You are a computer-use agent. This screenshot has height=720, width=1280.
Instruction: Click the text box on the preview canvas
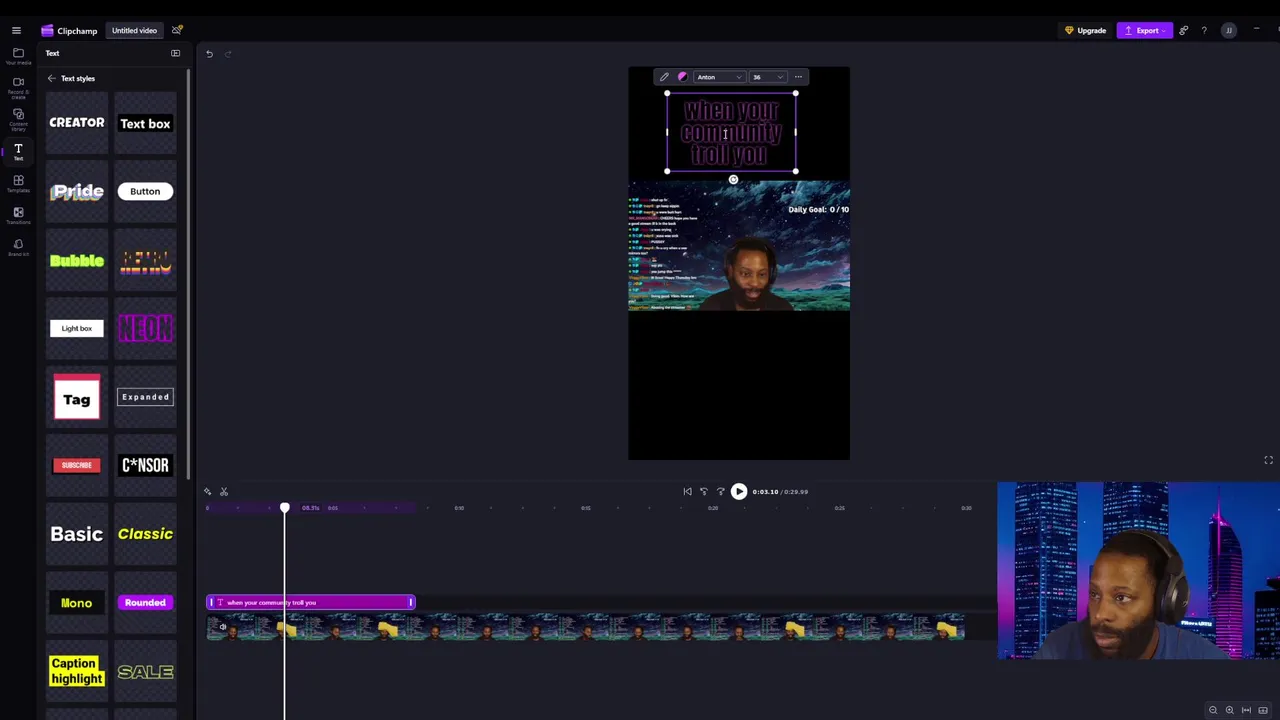731,132
